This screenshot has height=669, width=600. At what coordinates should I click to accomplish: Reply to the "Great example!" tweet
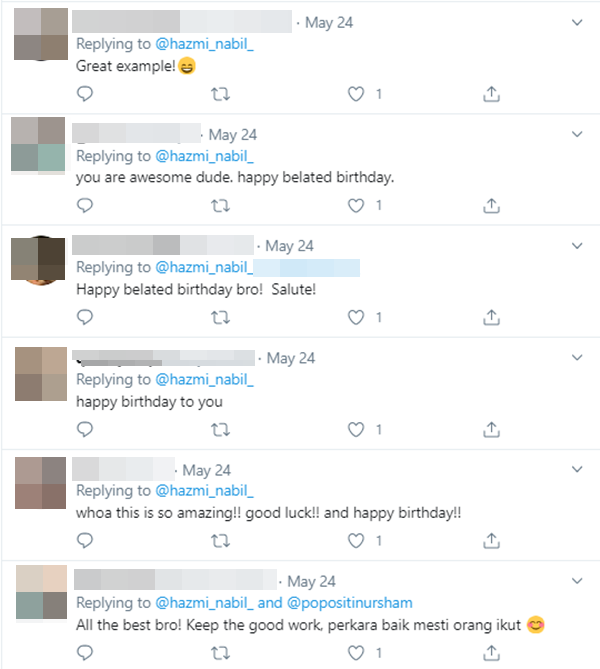click(x=86, y=94)
